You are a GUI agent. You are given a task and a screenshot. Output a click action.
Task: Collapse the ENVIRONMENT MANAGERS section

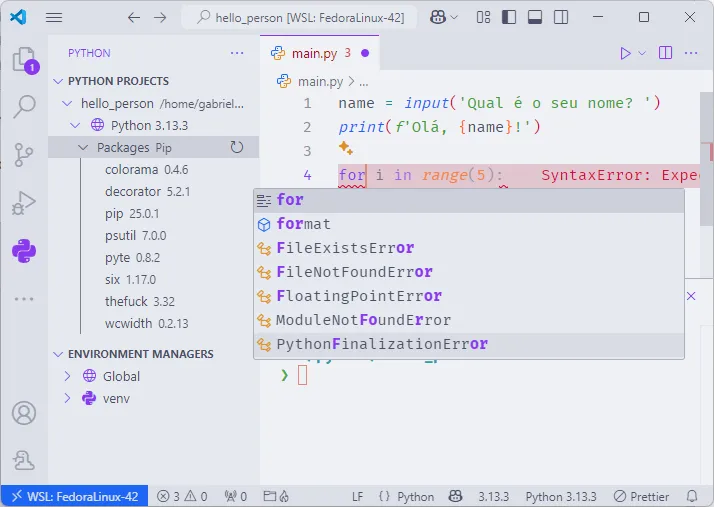point(58,354)
